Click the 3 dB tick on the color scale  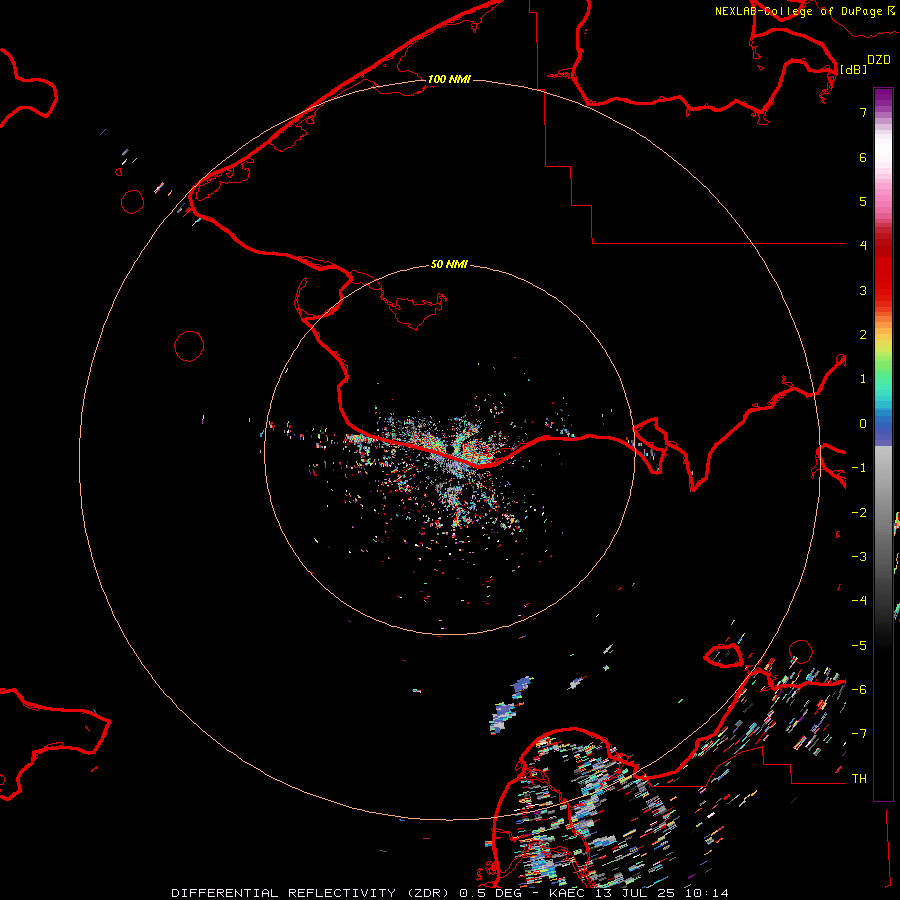pos(863,290)
